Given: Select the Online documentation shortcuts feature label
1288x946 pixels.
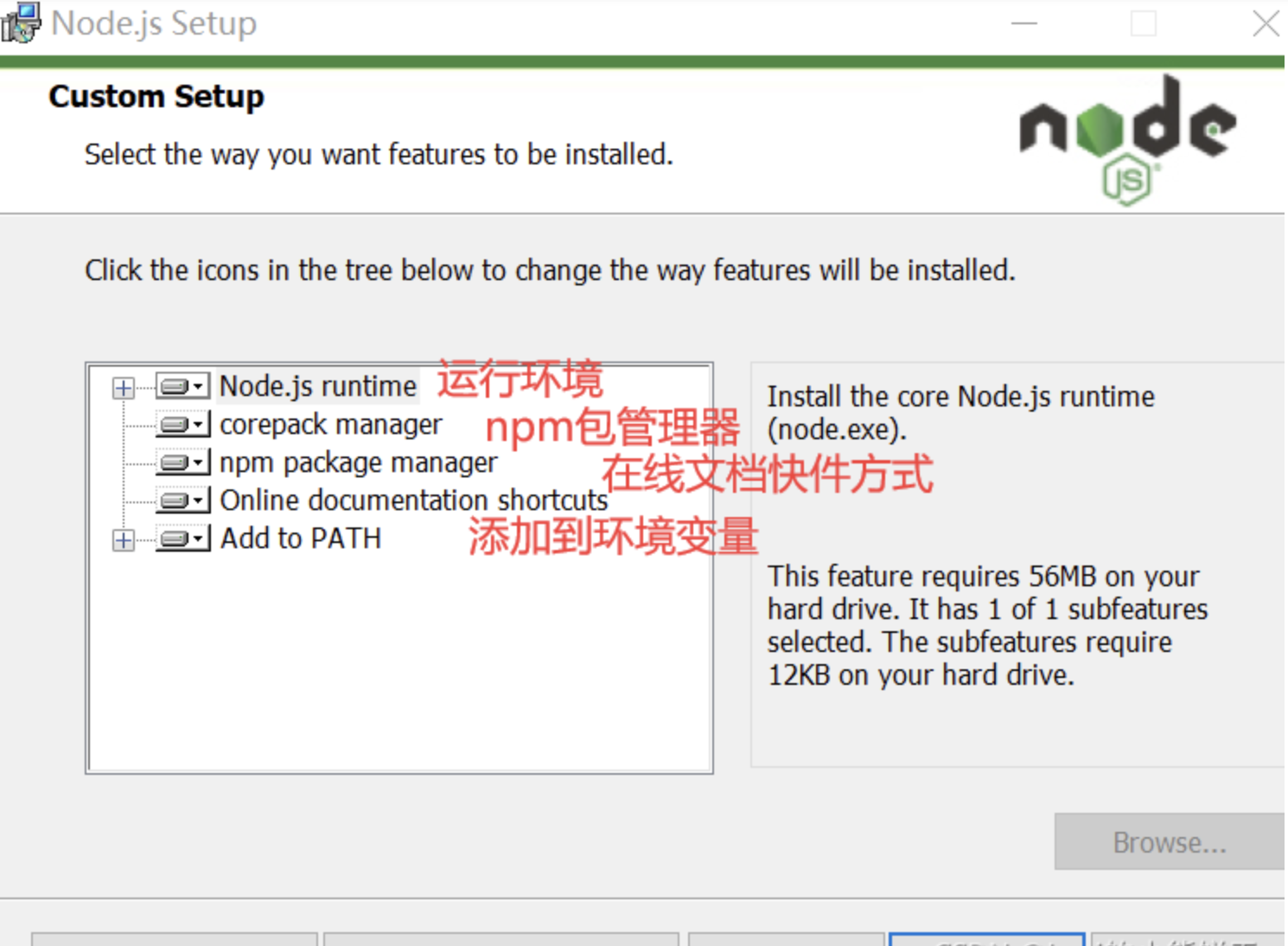Looking at the screenshot, I should click(x=414, y=501).
